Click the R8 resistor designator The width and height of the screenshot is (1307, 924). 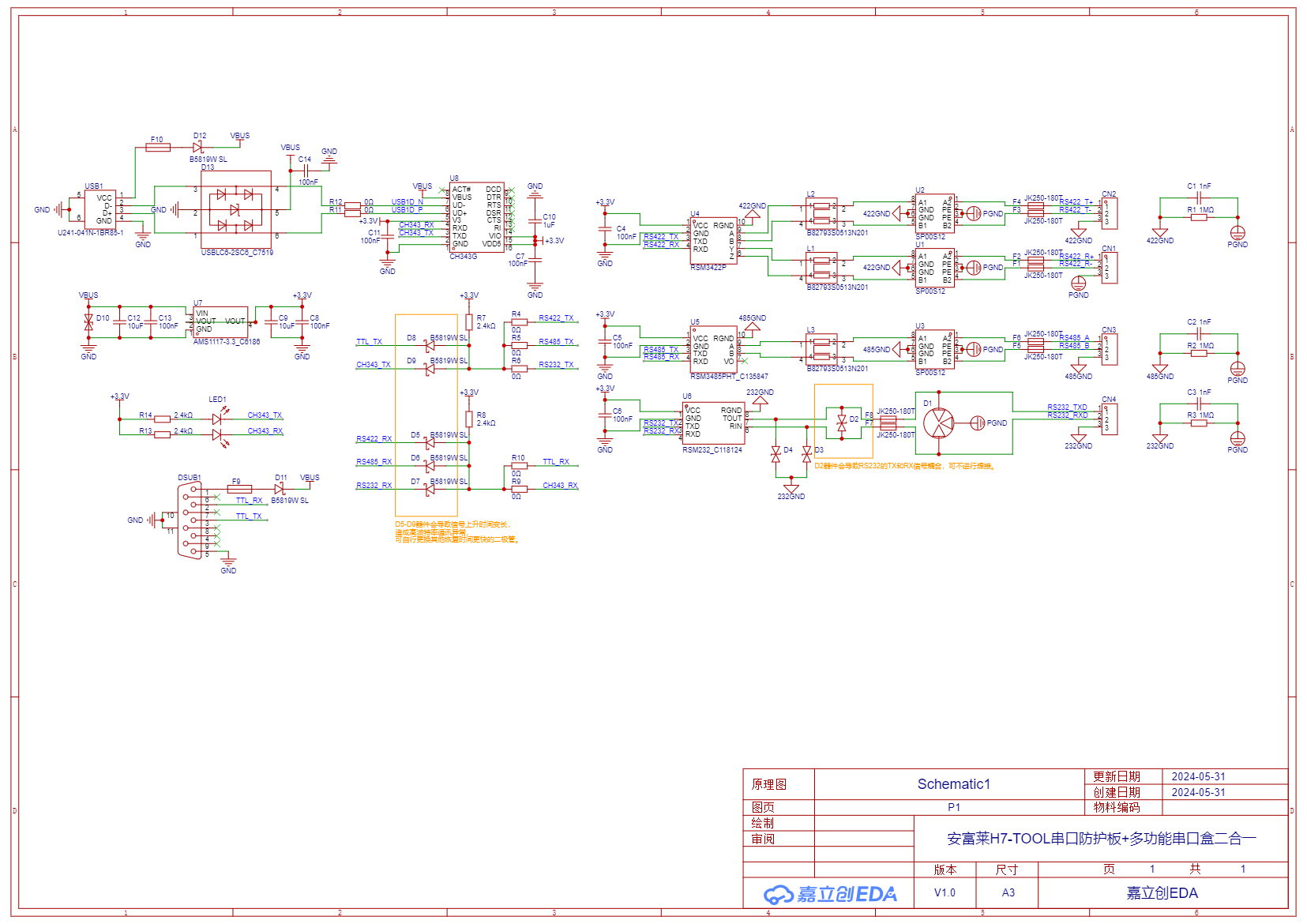(481, 415)
